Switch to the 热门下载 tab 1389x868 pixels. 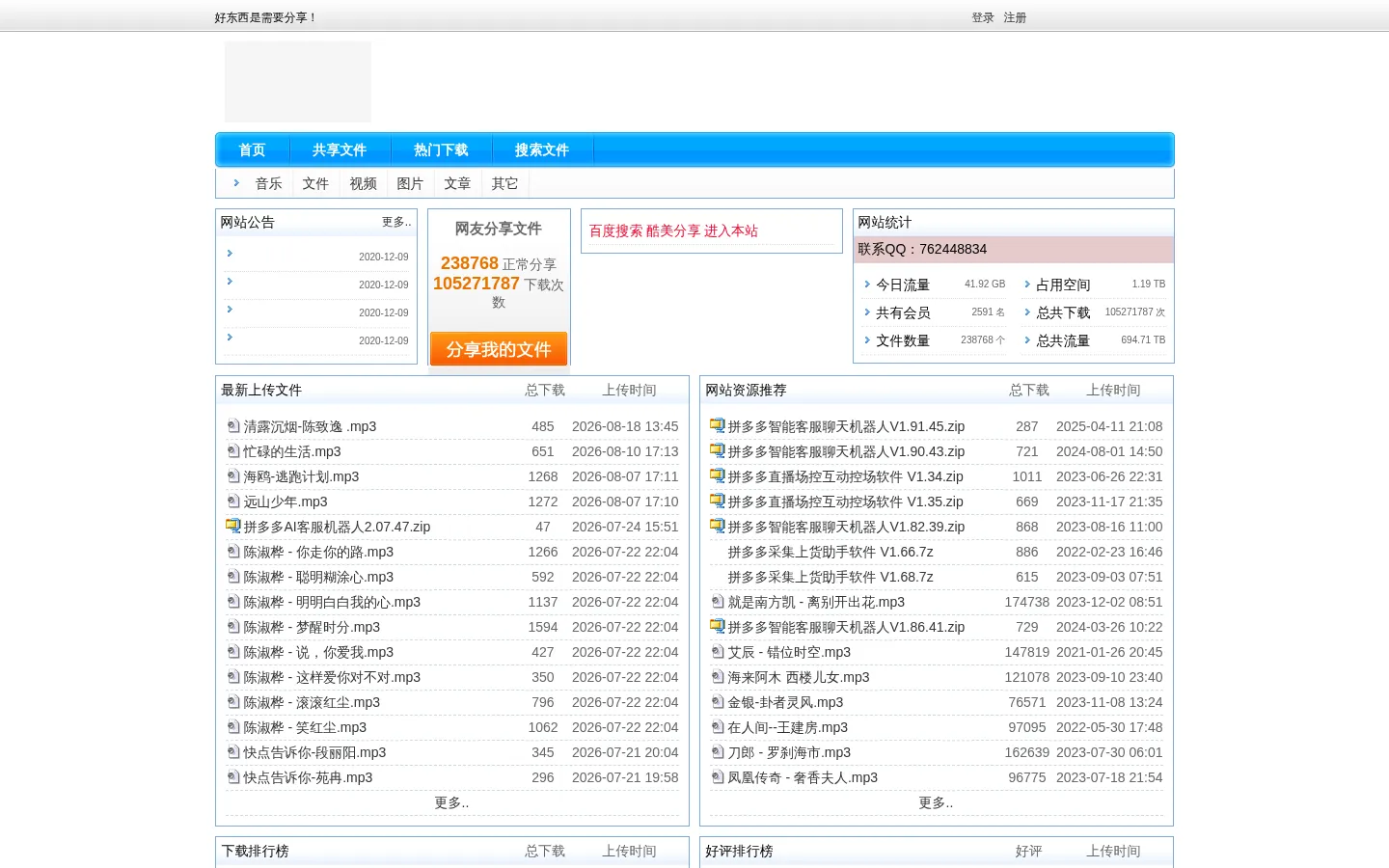[441, 149]
